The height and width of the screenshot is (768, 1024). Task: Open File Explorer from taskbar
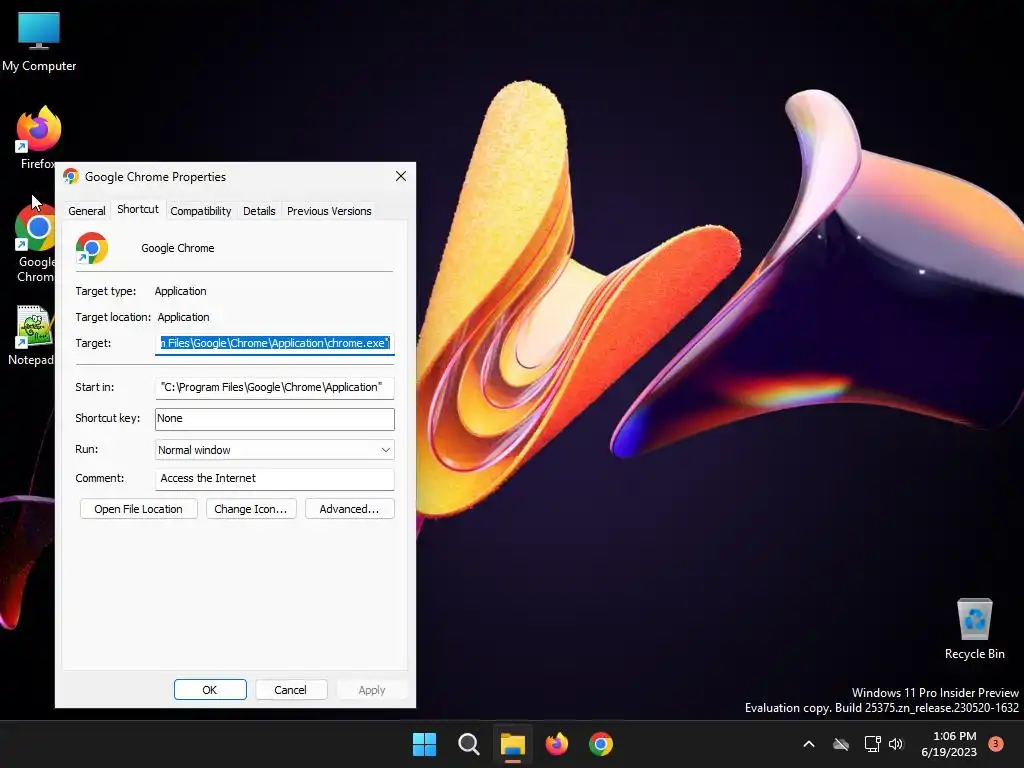click(x=513, y=744)
